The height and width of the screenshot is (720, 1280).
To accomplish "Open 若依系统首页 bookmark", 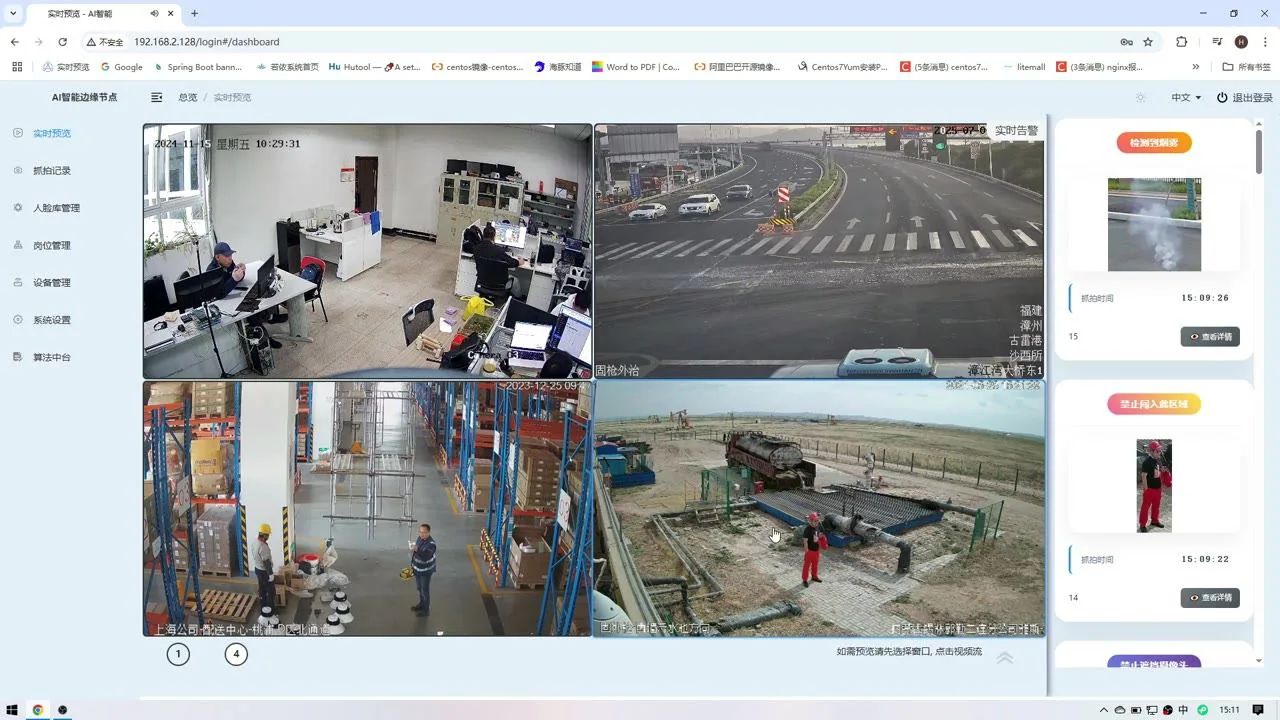I will [287, 67].
